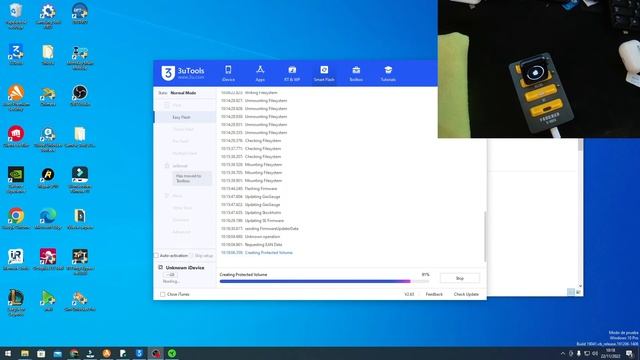Open the Avast desktop shortcut
640x360 pixels.
pos(16,98)
